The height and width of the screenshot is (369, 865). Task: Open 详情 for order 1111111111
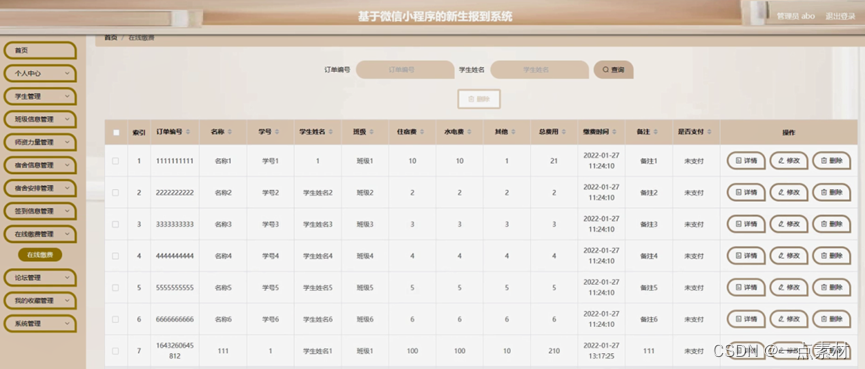[746, 161]
